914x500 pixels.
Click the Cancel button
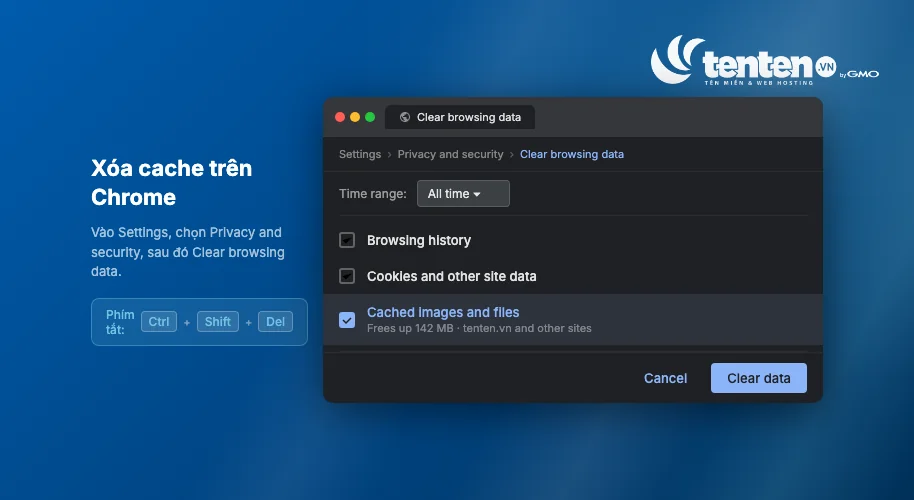665,378
